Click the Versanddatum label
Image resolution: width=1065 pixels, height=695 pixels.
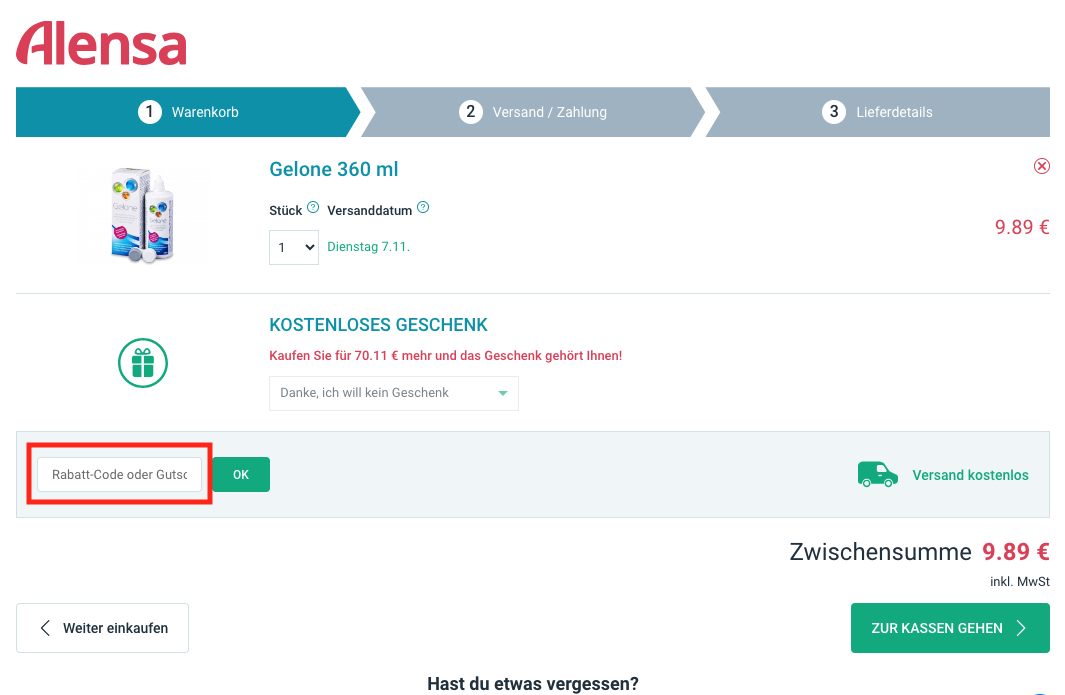point(369,211)
